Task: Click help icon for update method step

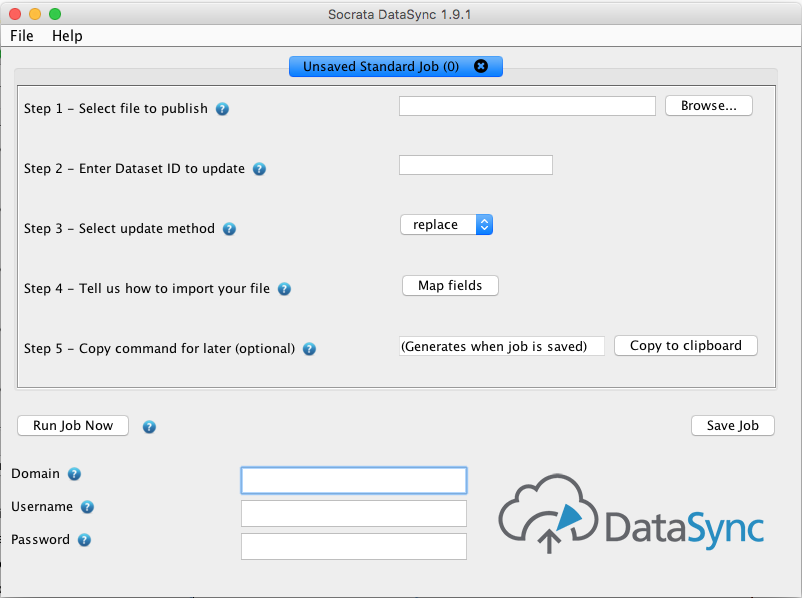Action: coord(229,229)
